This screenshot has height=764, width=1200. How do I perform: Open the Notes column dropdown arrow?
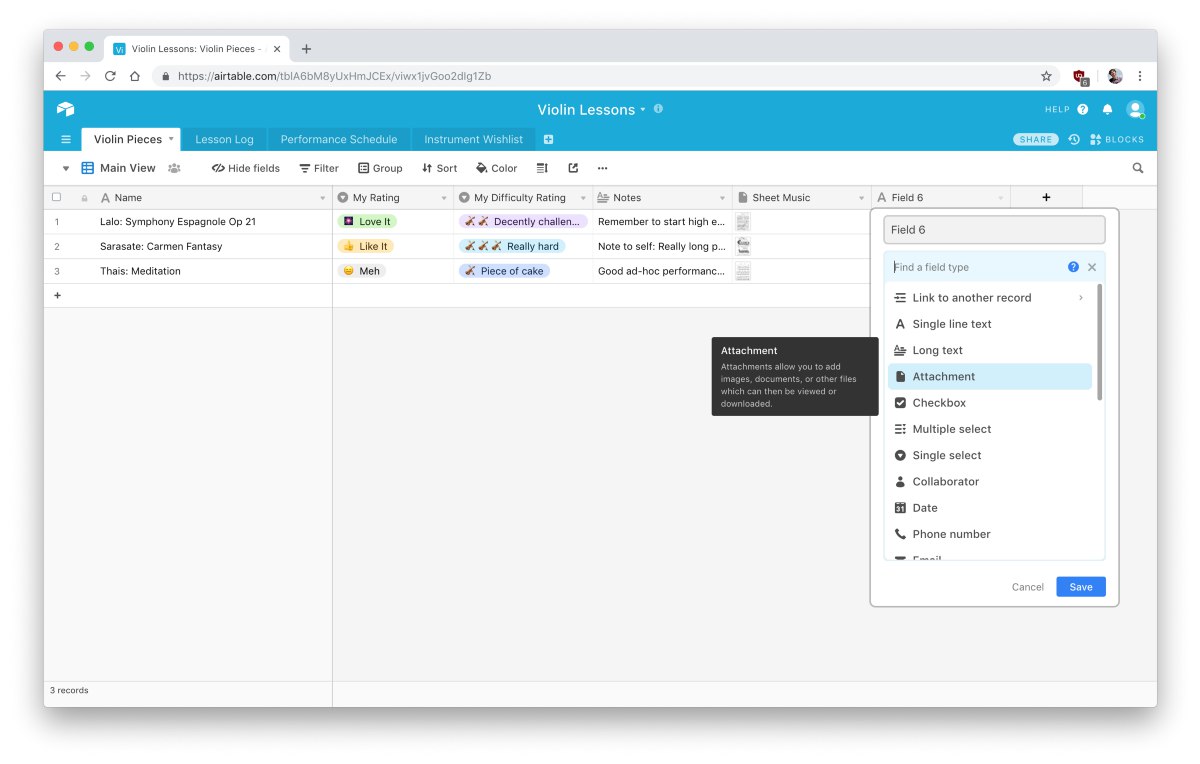(722, 198)
